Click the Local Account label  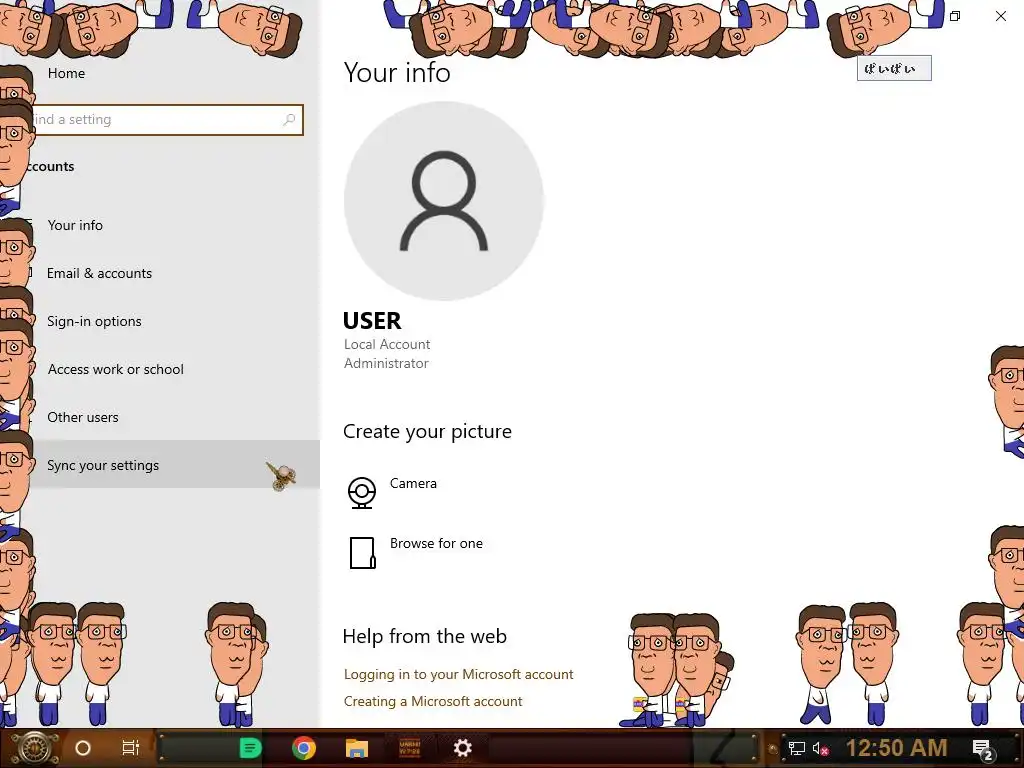pyautogui.click(x=387, y=344)
